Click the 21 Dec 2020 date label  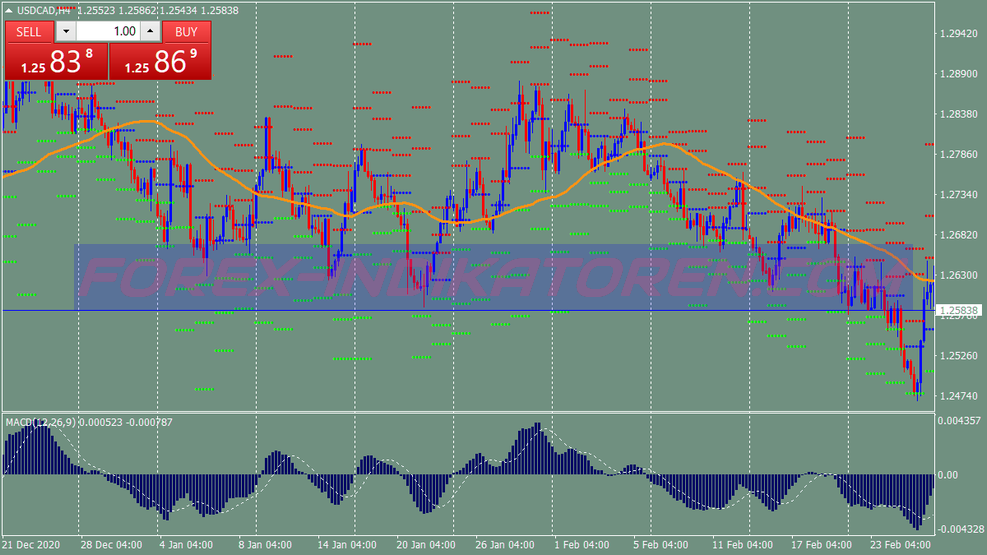31,544
